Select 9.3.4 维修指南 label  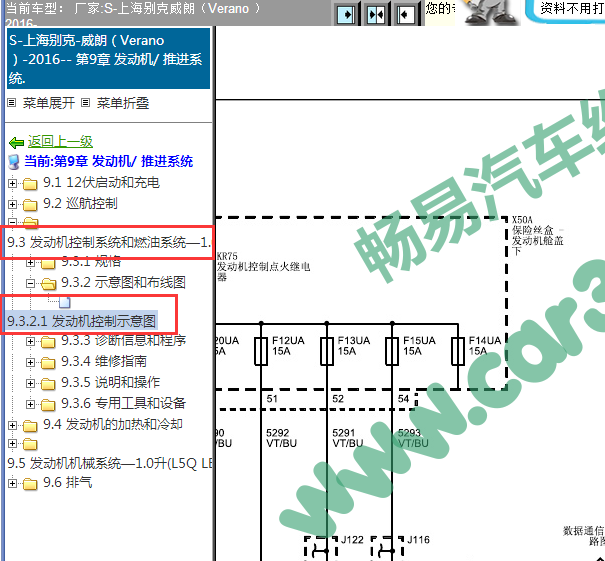pyautogui.click(x=104, y=361)
